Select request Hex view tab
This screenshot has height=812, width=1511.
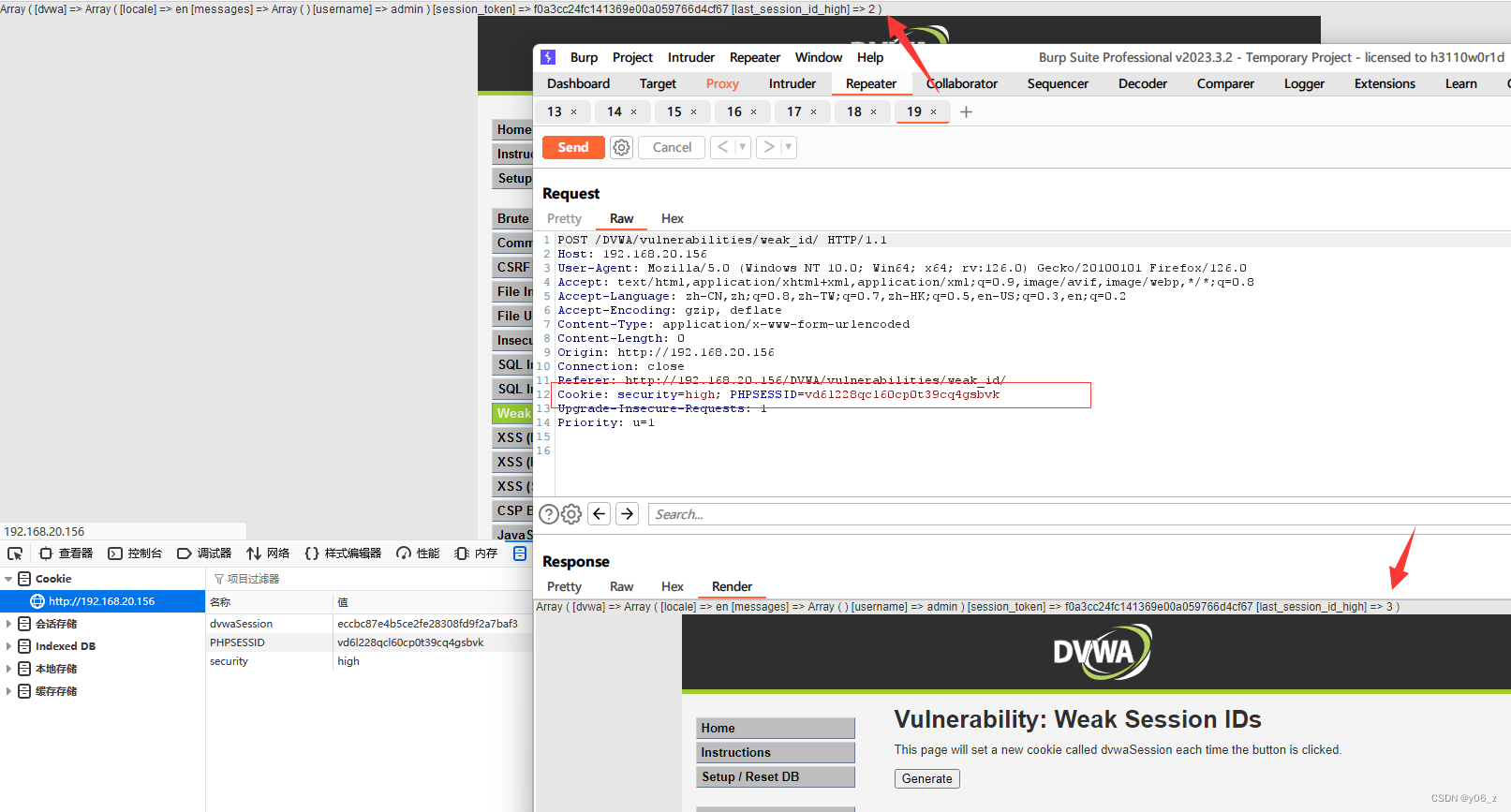pyautogui.click(x=673, y=218)
